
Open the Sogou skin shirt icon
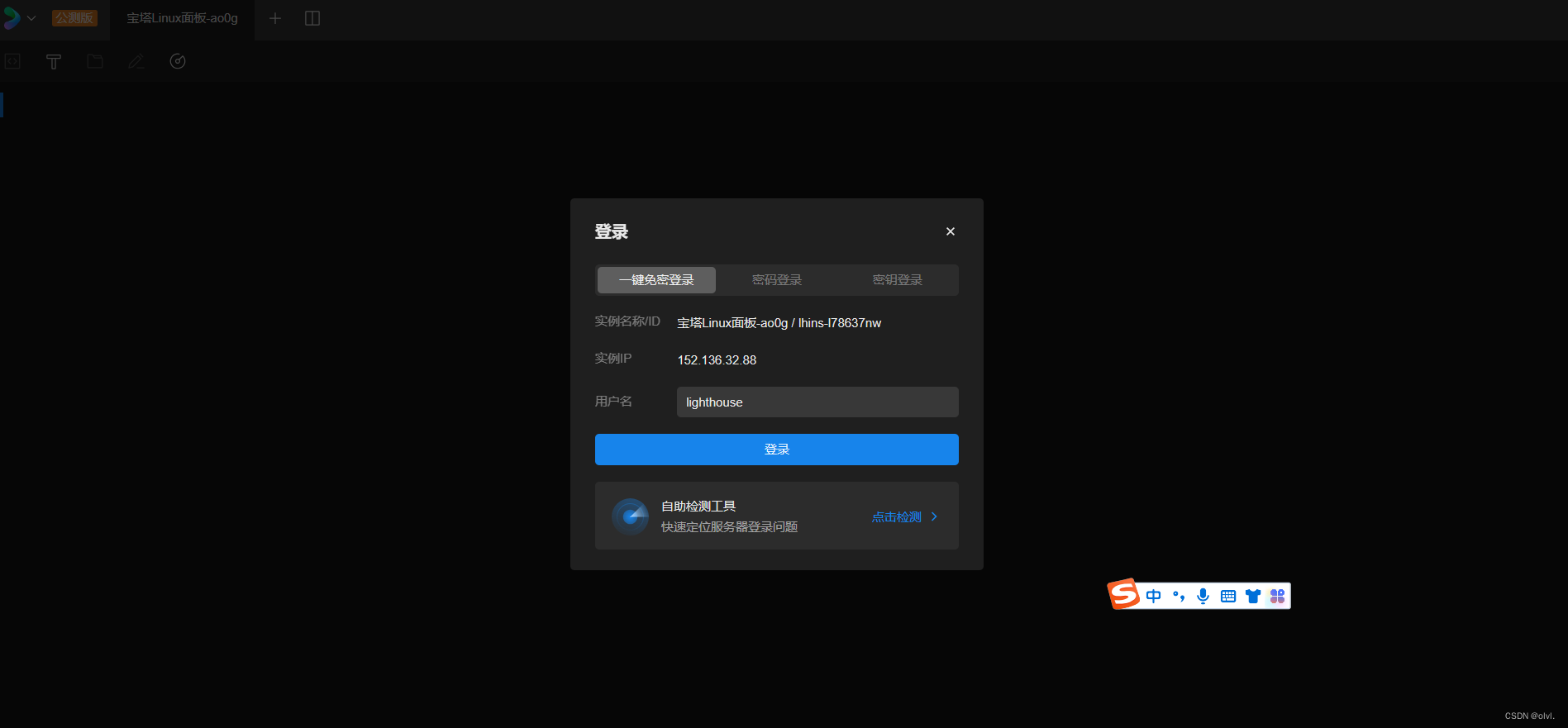point(1253,596)
